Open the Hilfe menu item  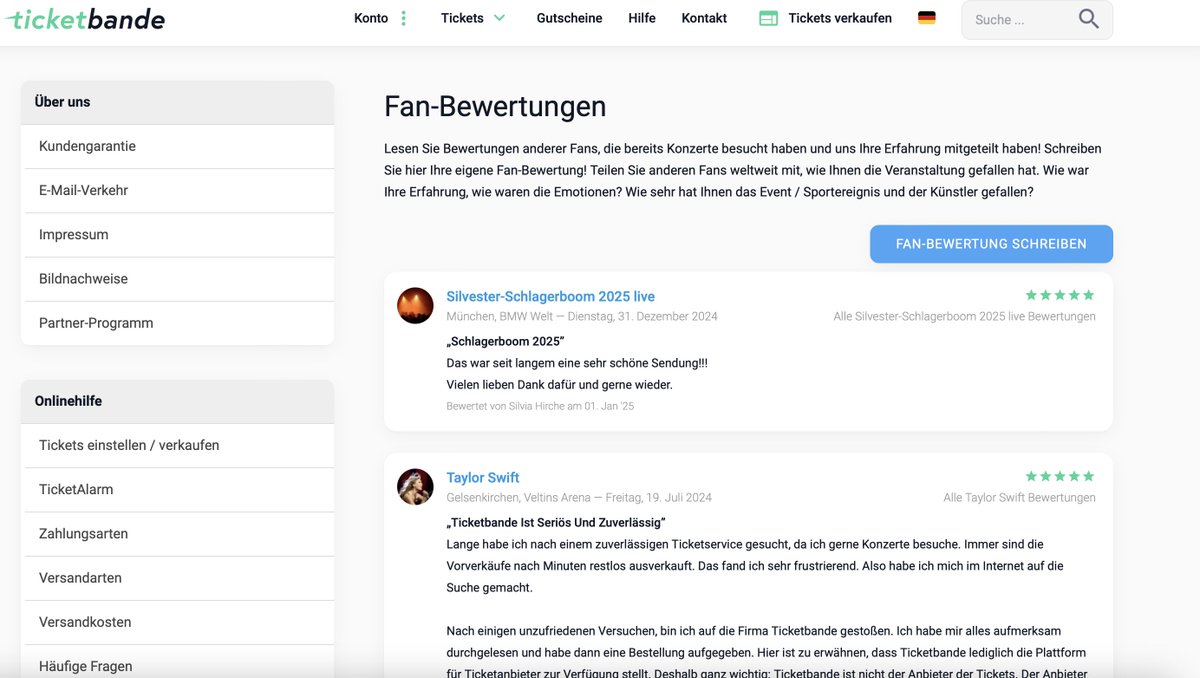(641, 18)
